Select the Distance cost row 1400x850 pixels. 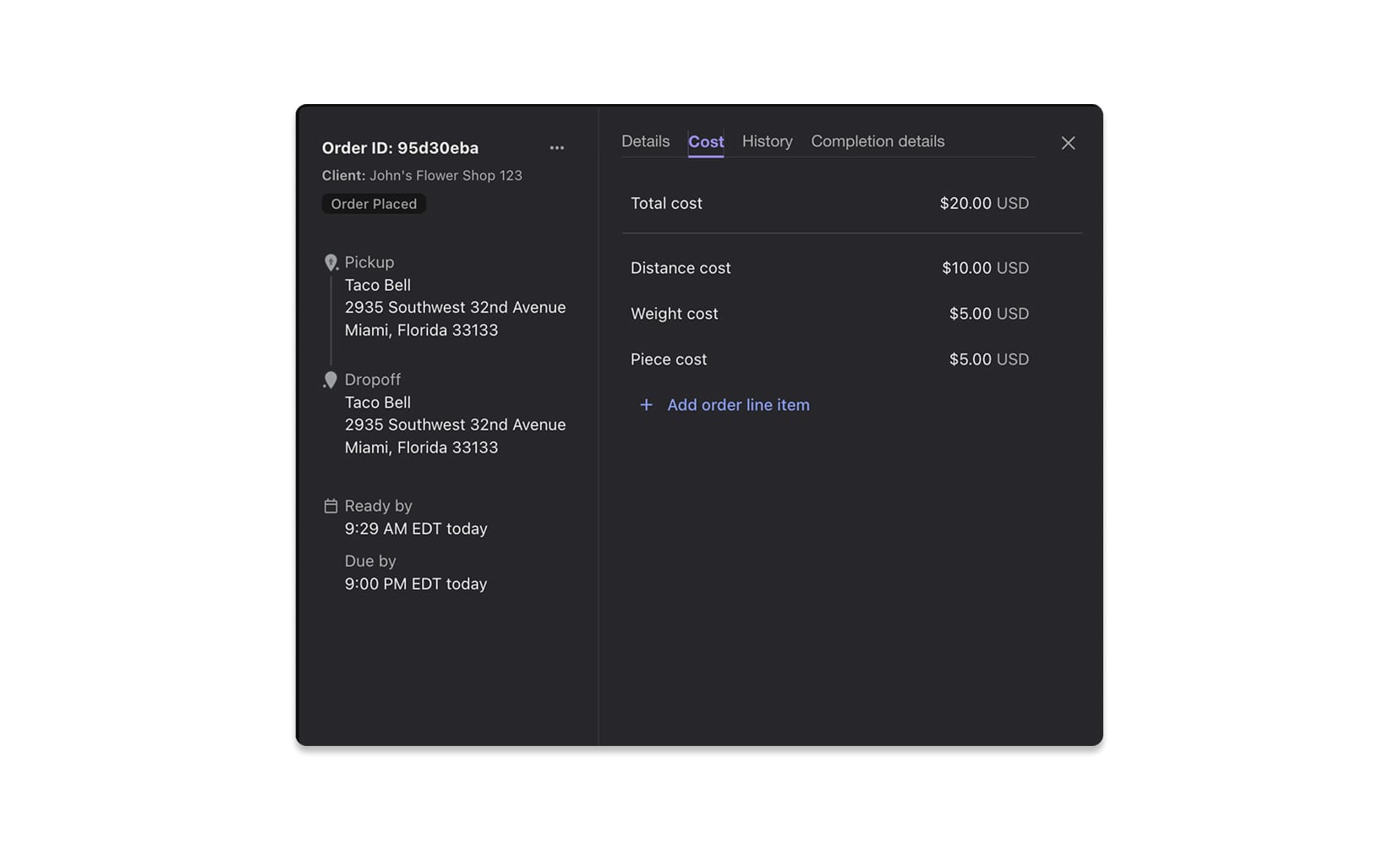[x=829, y=268]
